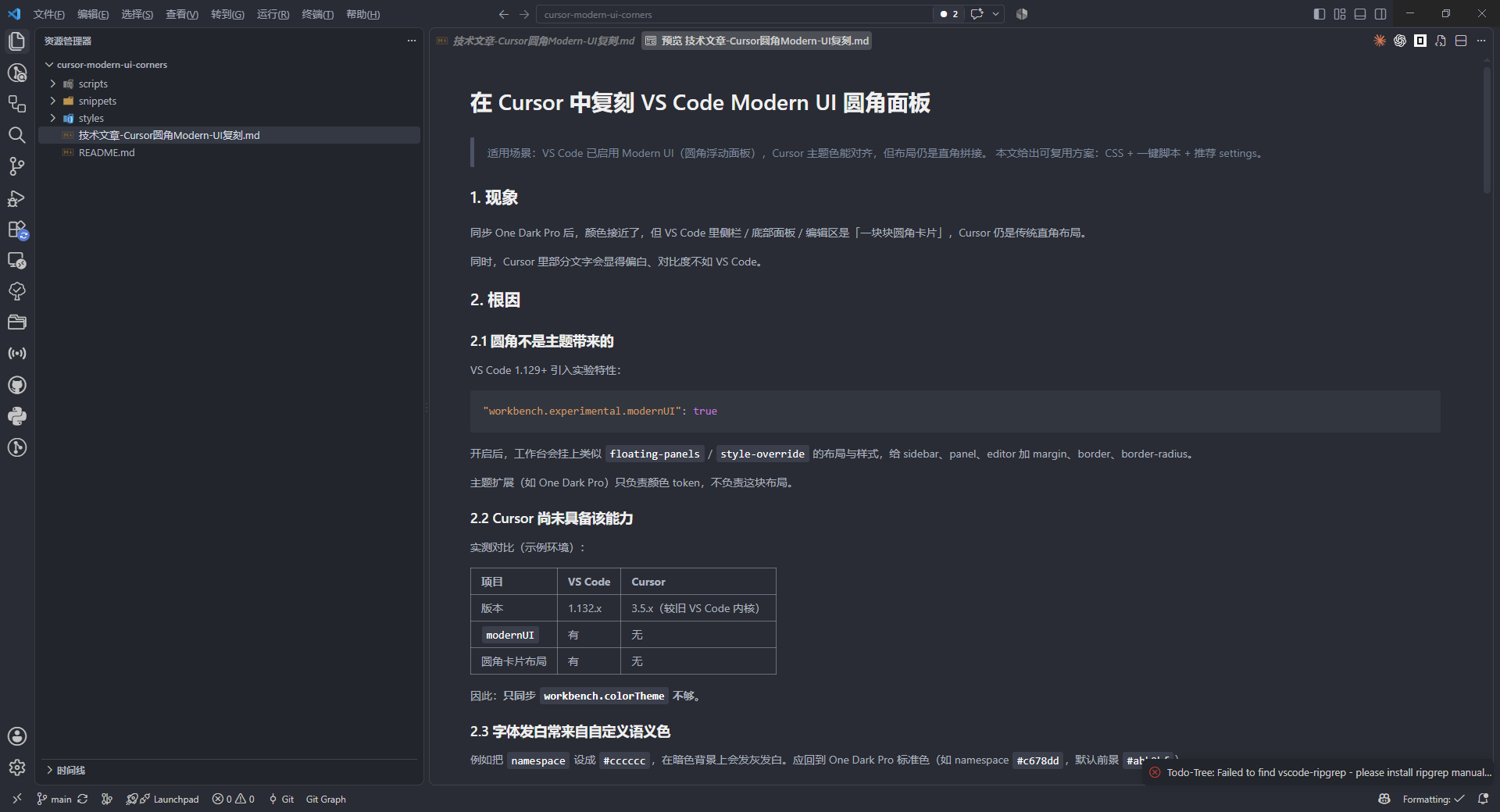Open the Project Manager folder icon

coord(16,322)
